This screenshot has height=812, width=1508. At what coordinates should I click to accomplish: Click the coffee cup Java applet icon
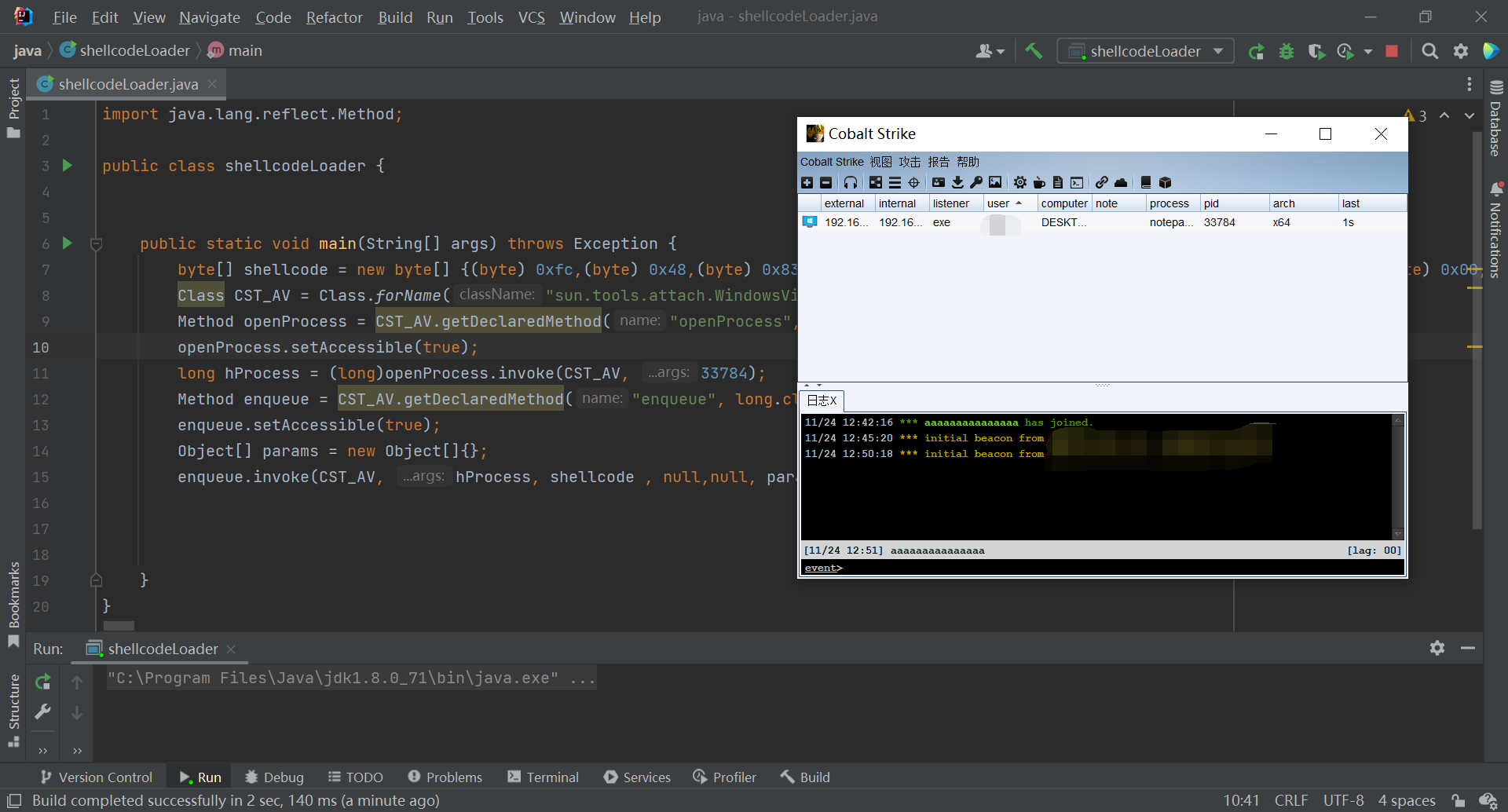pyautogui.click(x=1039, y=182)
